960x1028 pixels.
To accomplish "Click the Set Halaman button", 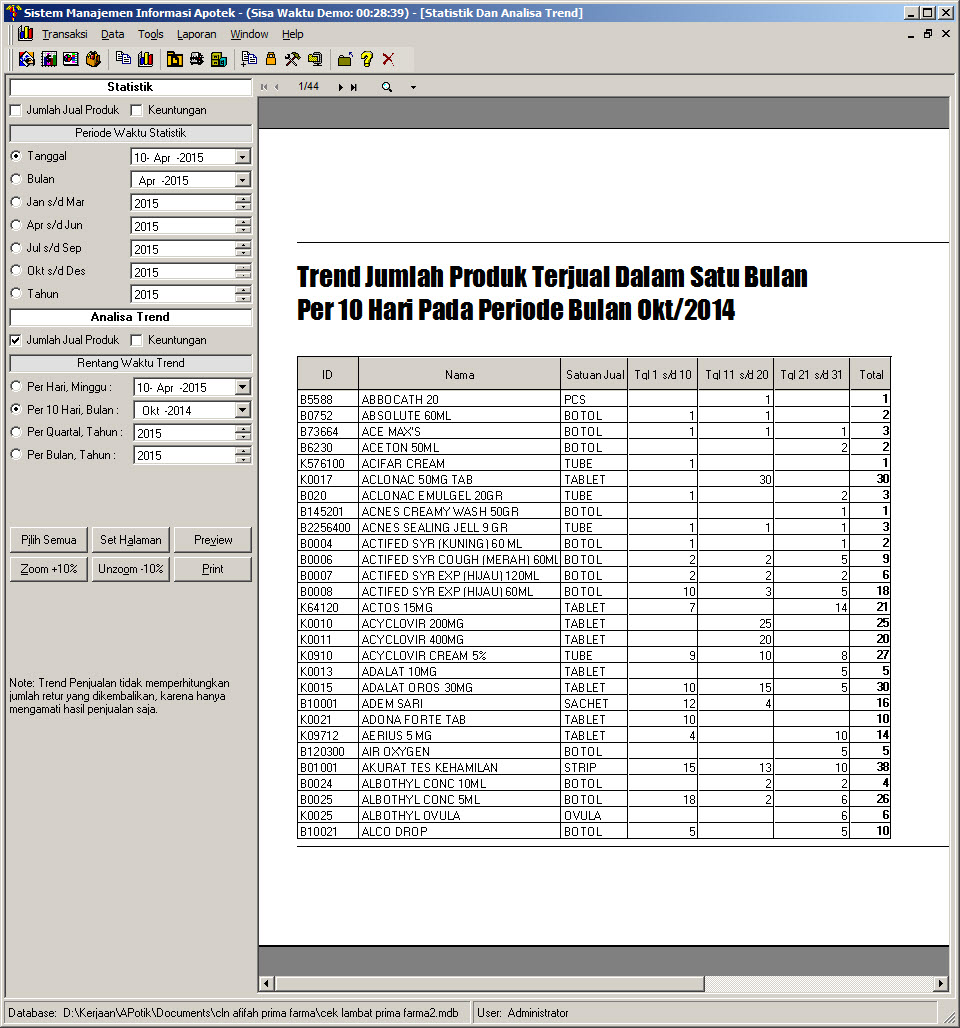I will (x=130, y=540).
